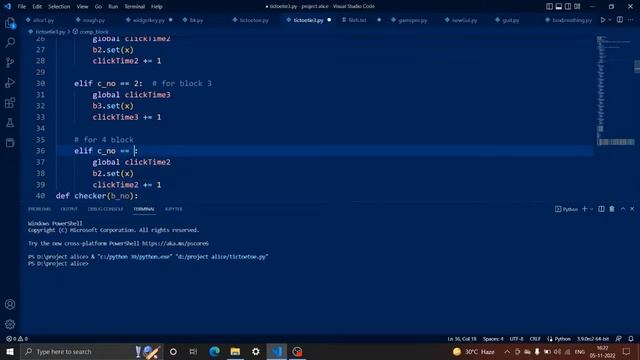
Task: Open the Explorer view in activity bar
Action: (10, 23)
